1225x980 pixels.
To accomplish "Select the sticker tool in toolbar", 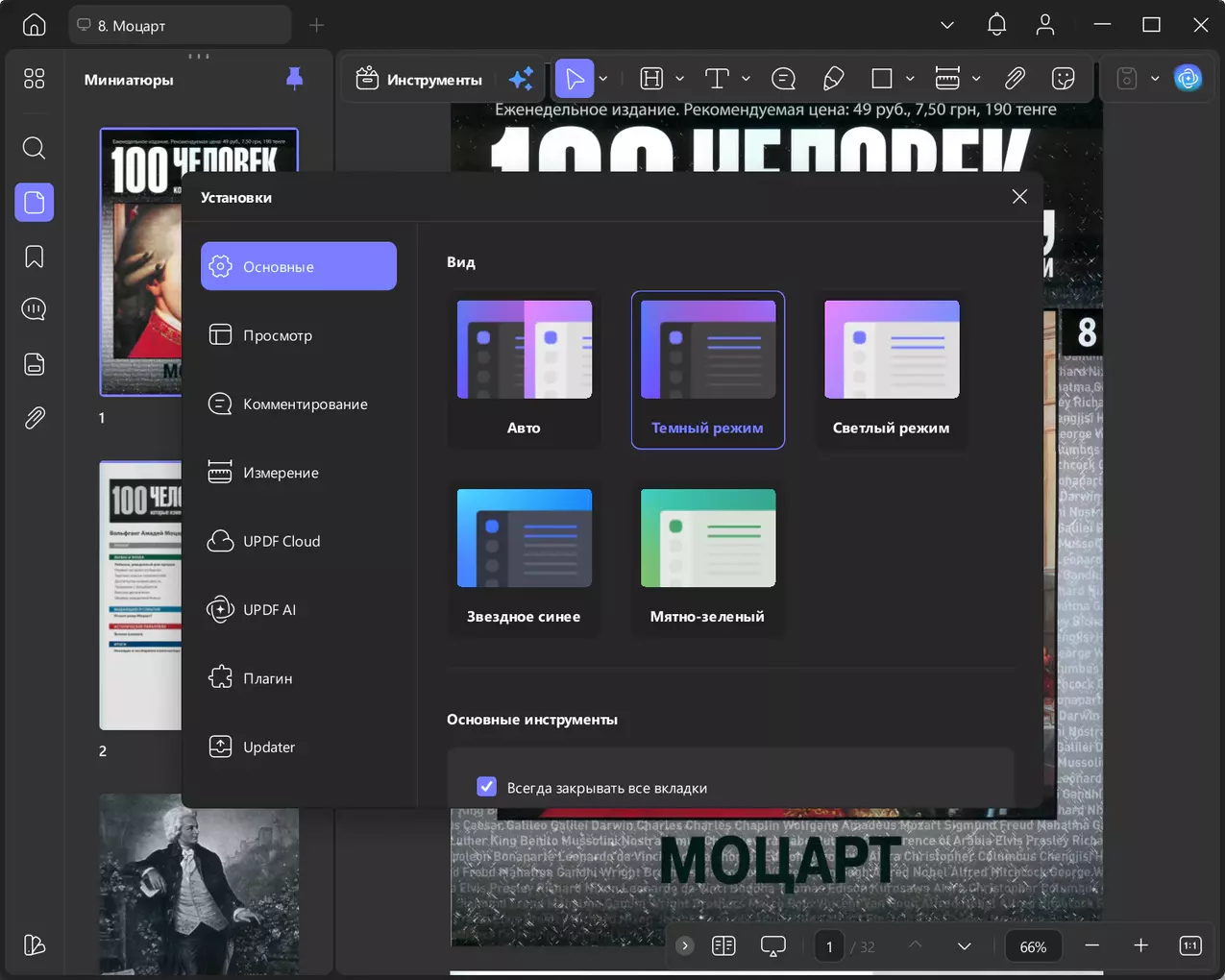I will click(1063, 79).
